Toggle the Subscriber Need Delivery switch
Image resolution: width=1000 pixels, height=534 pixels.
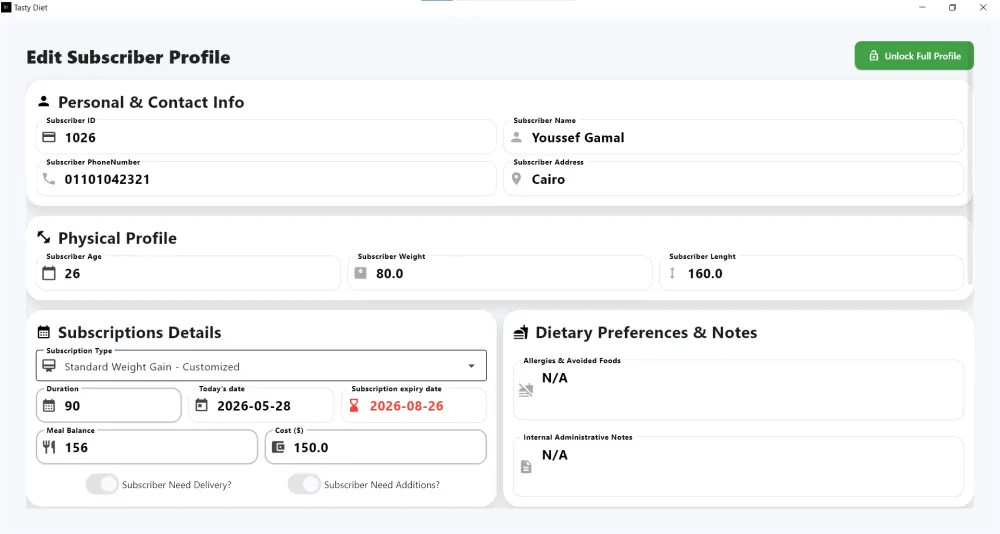tap(102, 484)
